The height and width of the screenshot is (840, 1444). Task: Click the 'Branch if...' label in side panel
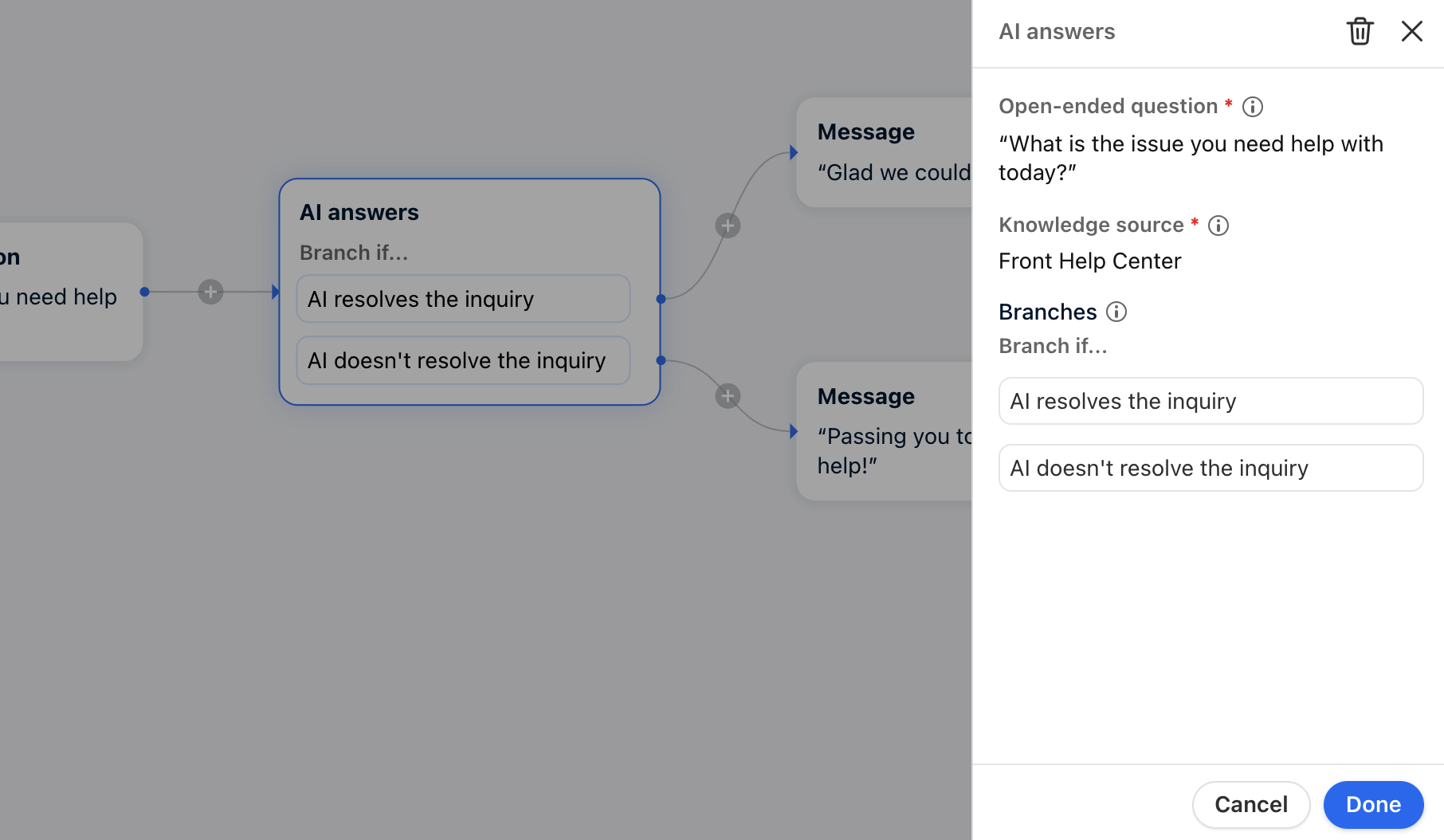pos(1053,347)
